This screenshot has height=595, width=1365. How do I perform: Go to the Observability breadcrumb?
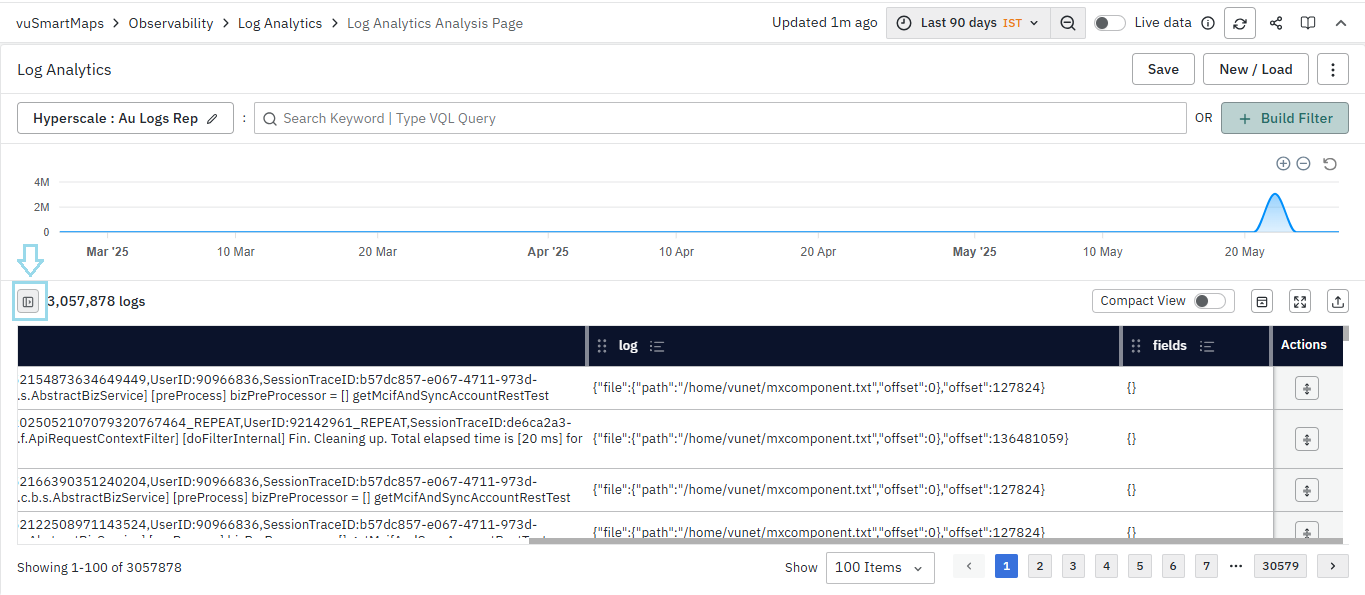coord(171,23)
